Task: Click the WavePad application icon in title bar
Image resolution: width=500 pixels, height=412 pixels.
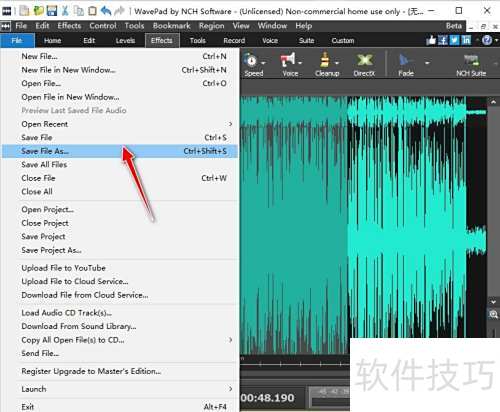Action: click(6, 11)
